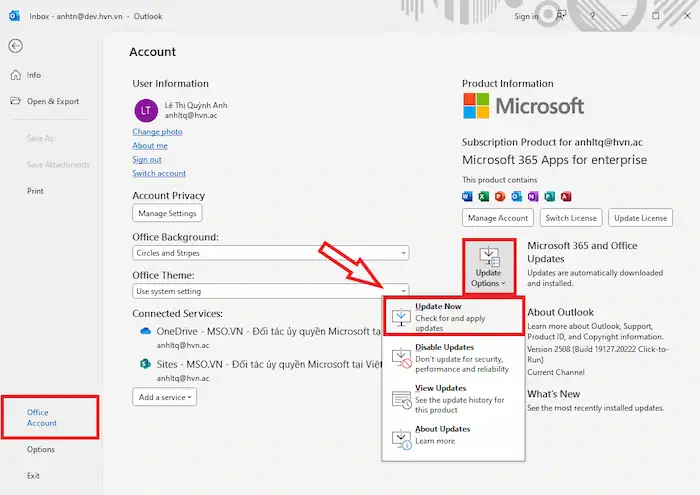Image resolution: width=700 pixels, height=495 pixels.
Task: Click the help question mark icon
Action: [592, 16]
